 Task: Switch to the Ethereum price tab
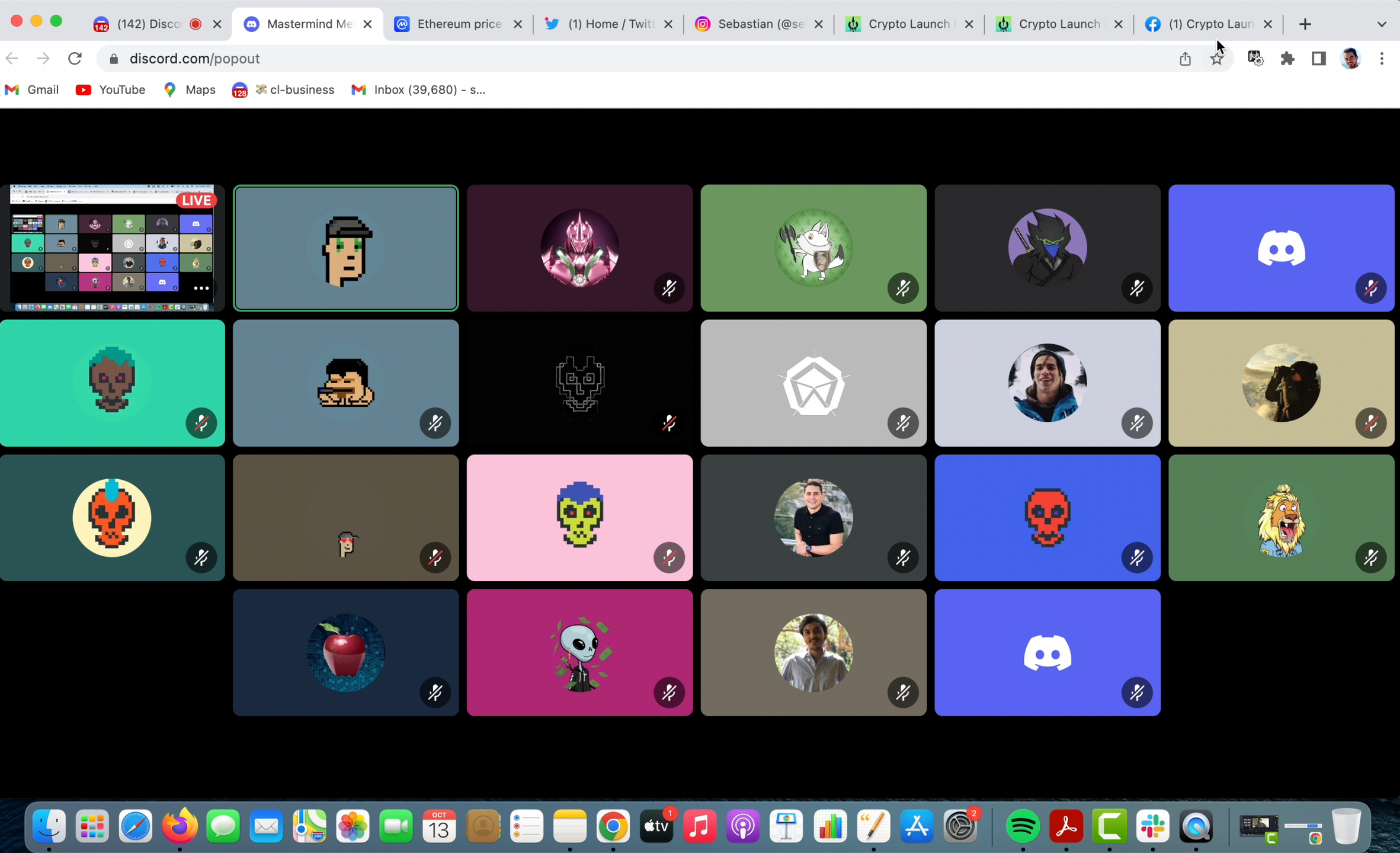point(458,24)
